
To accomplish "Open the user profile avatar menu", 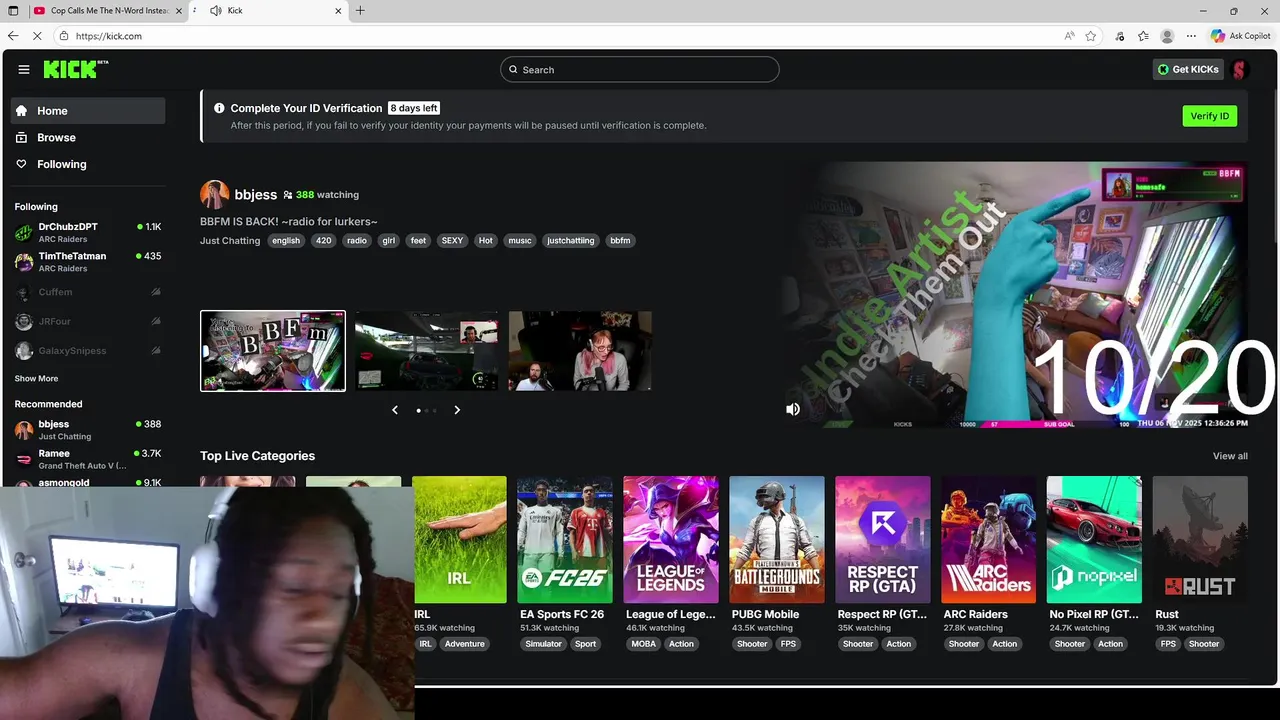I will (1239, 69).
